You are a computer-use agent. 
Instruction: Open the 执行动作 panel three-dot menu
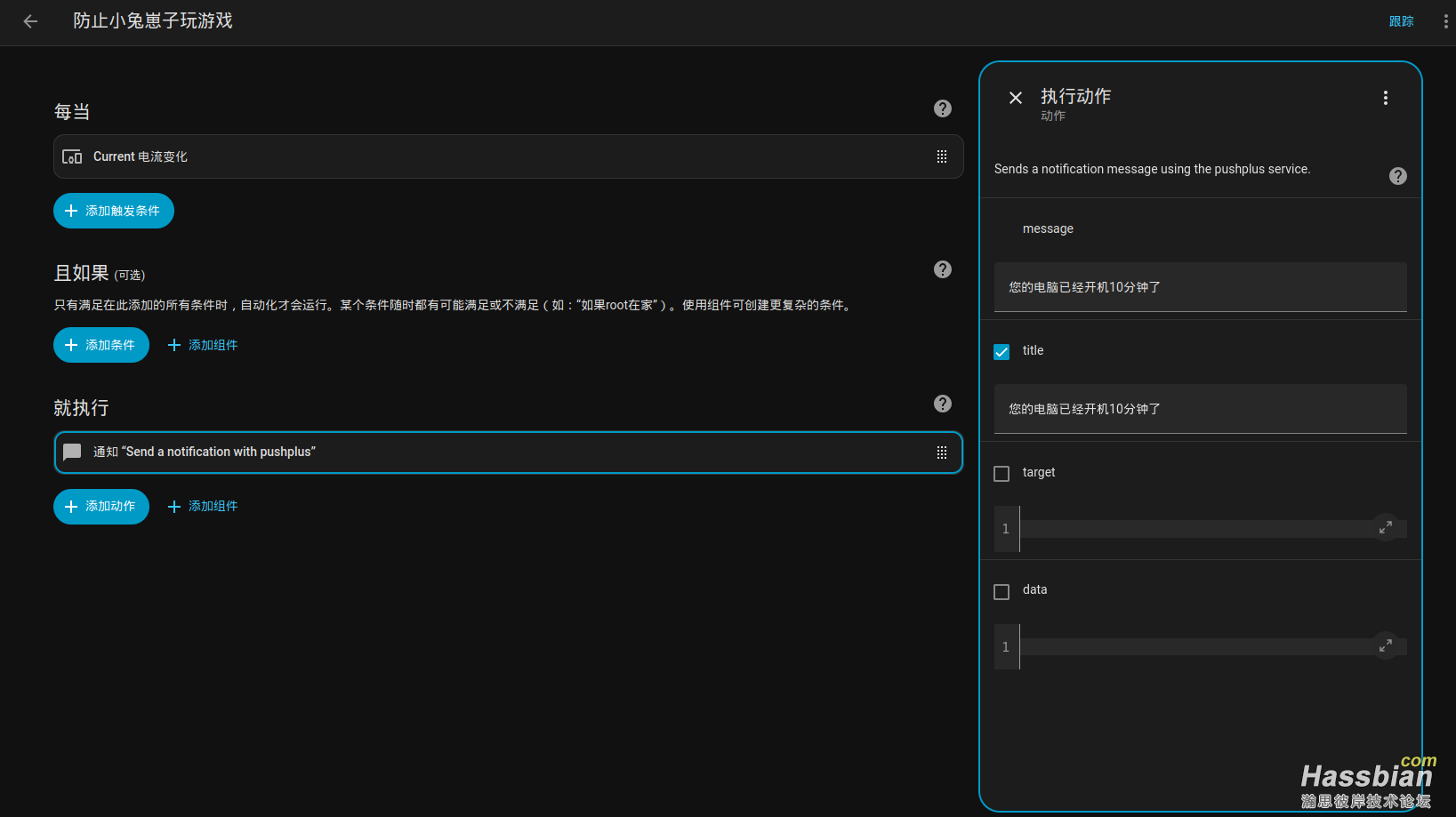coord(1385,98)
